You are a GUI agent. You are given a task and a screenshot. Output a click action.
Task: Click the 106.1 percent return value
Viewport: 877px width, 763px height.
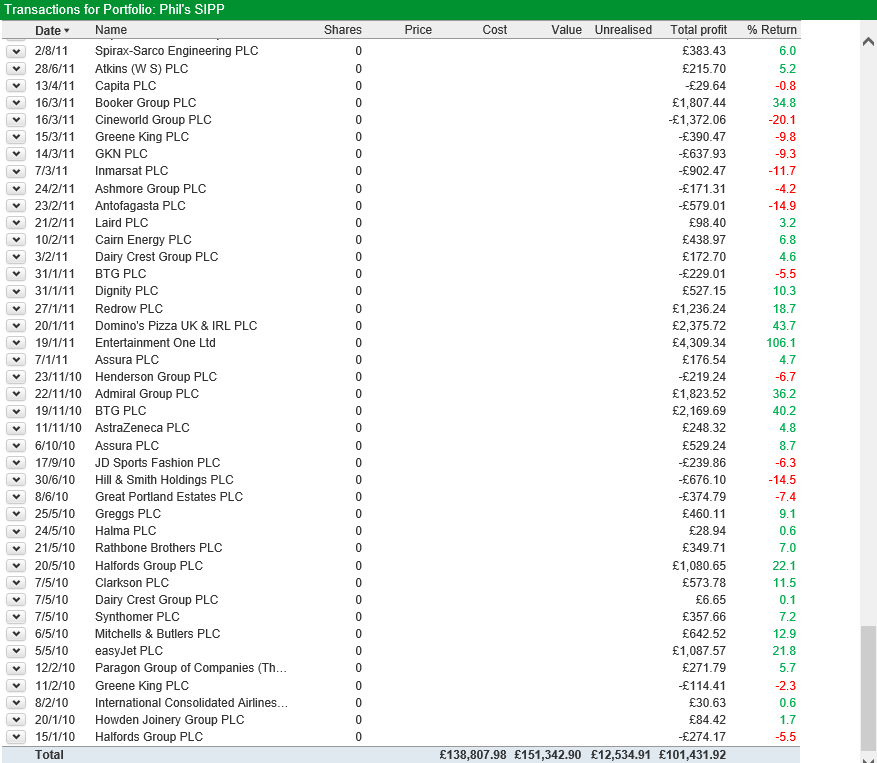pos(781,343)
